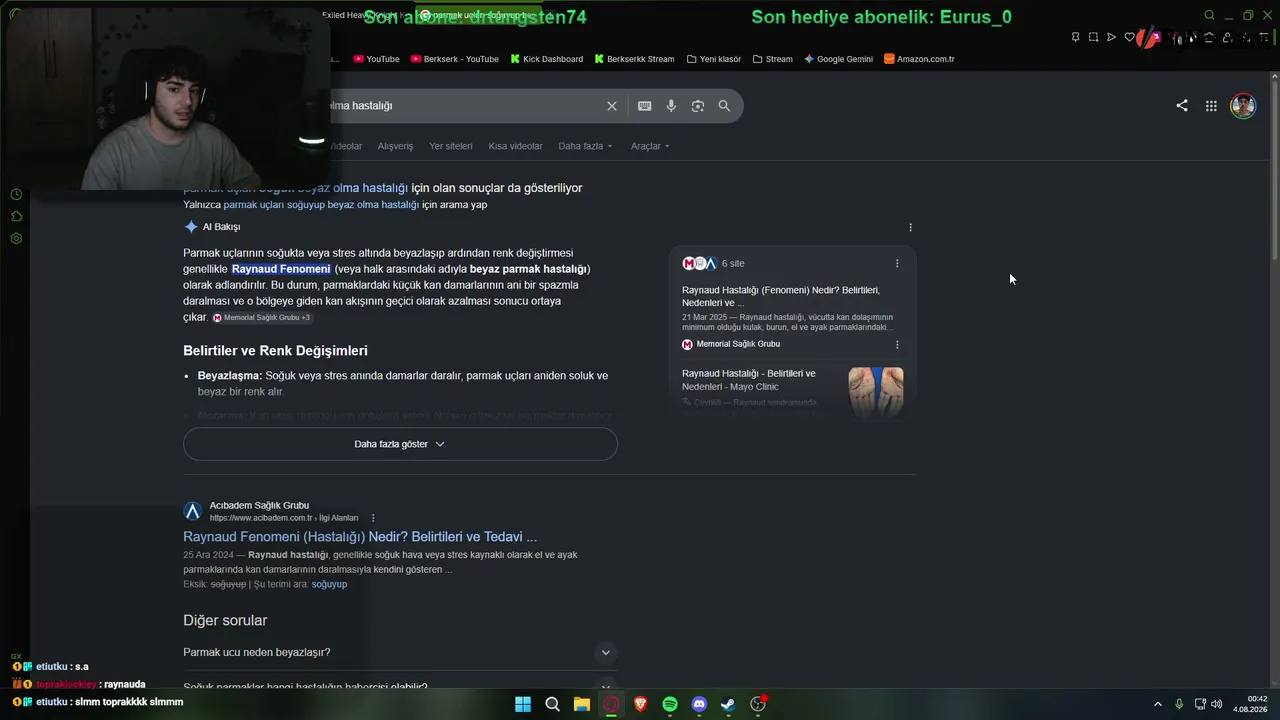Click the Mayo Clinic hands thumbnail image
The height and width of the screenshot is (720, 1280).
[x=876, y=391]
